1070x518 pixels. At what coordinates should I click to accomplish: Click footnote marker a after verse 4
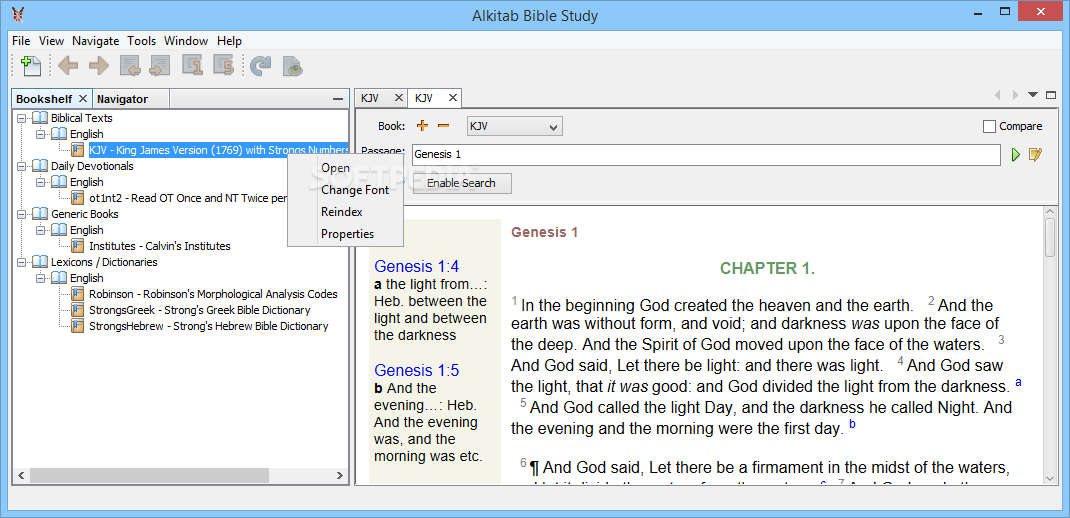(x=1018, y=382)
